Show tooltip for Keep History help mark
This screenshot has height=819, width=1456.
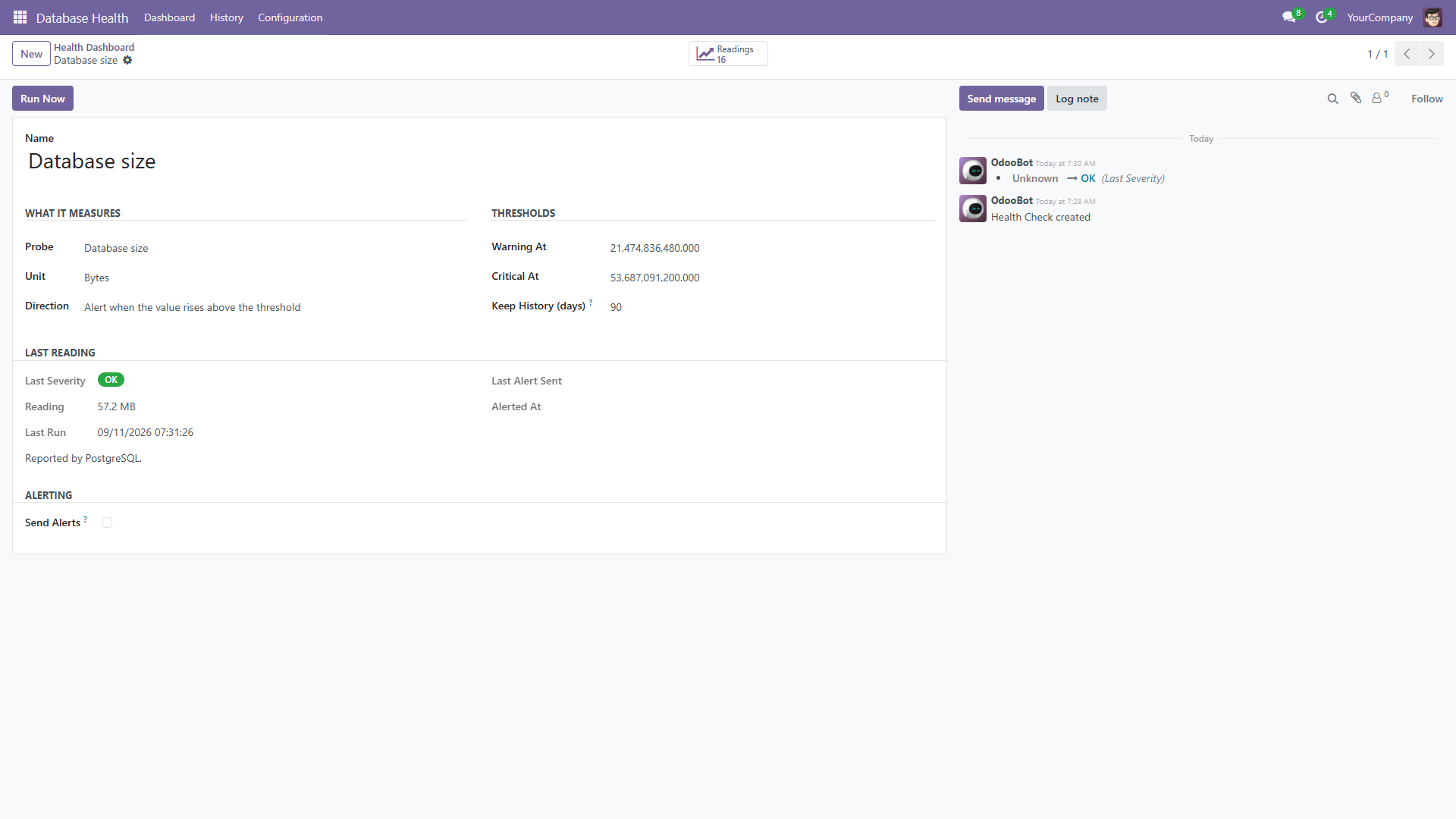(x=591, y=303)
